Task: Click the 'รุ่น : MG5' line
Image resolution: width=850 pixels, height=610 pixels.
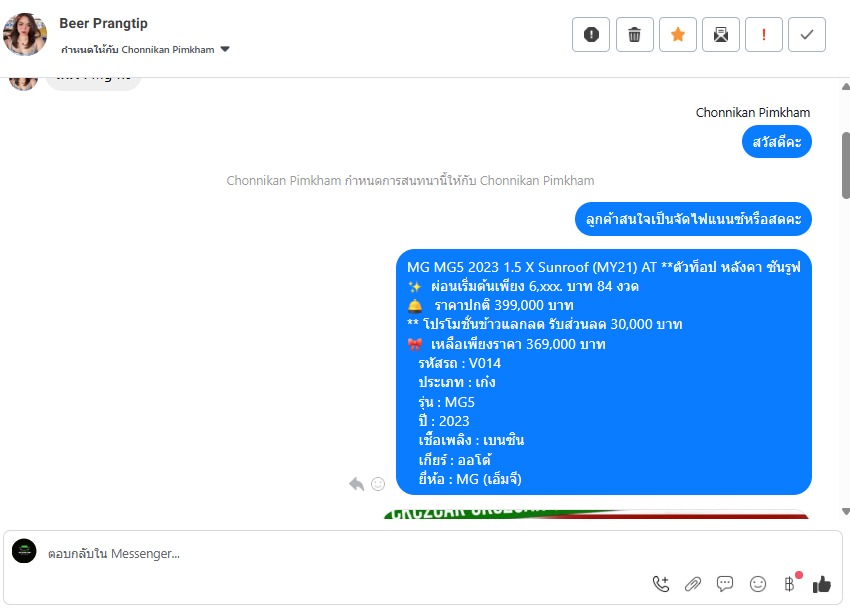Action: (x=446, y=402)
